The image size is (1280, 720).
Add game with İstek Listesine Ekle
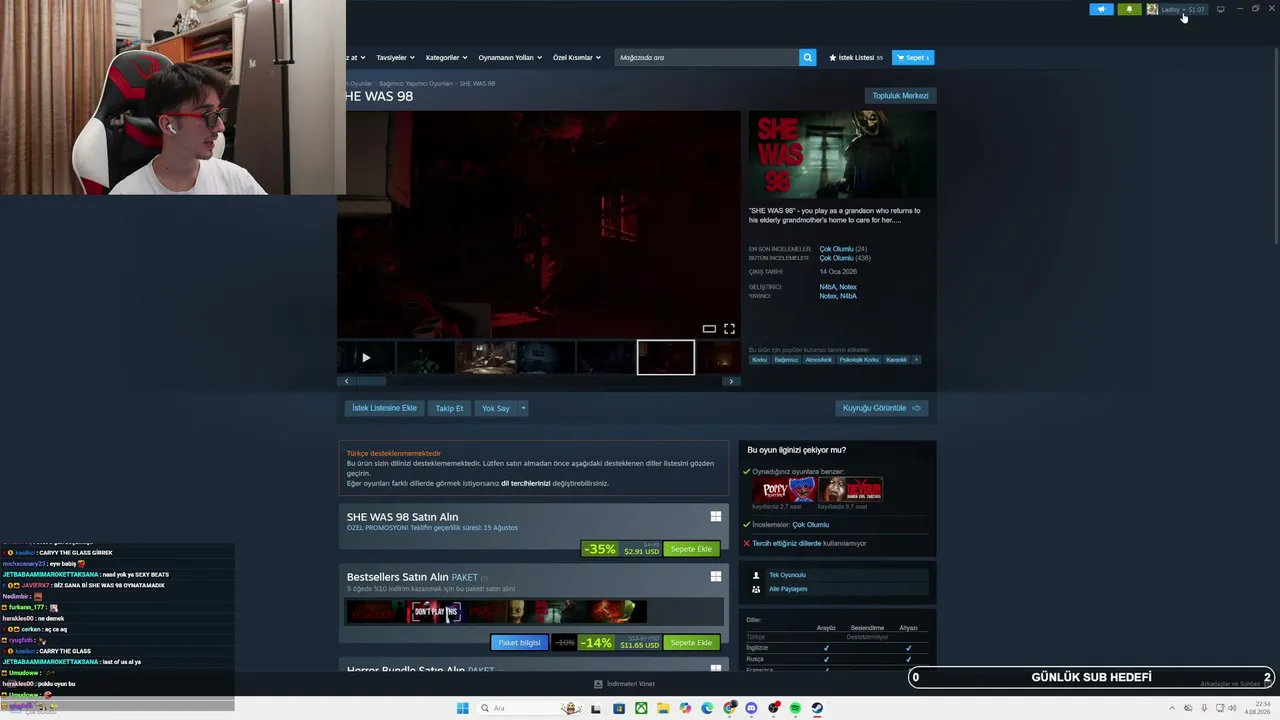[x=384, y=408]
